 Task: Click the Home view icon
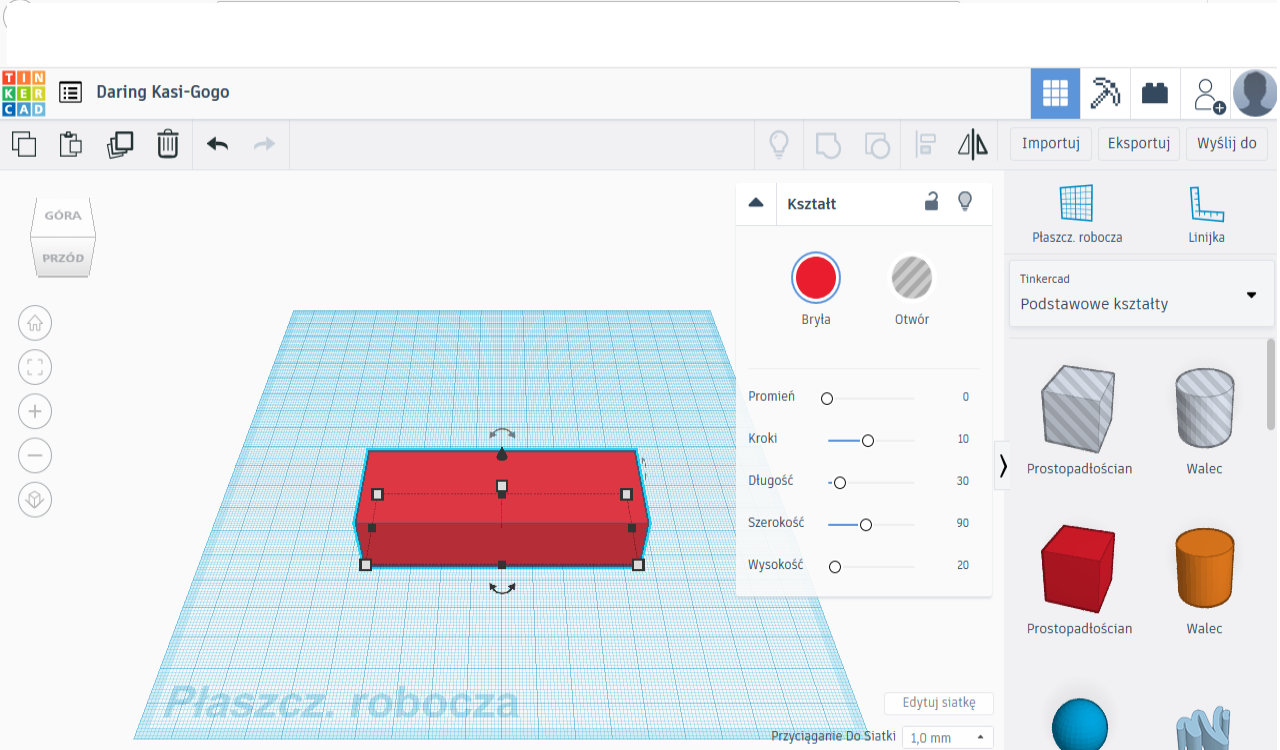35,323
